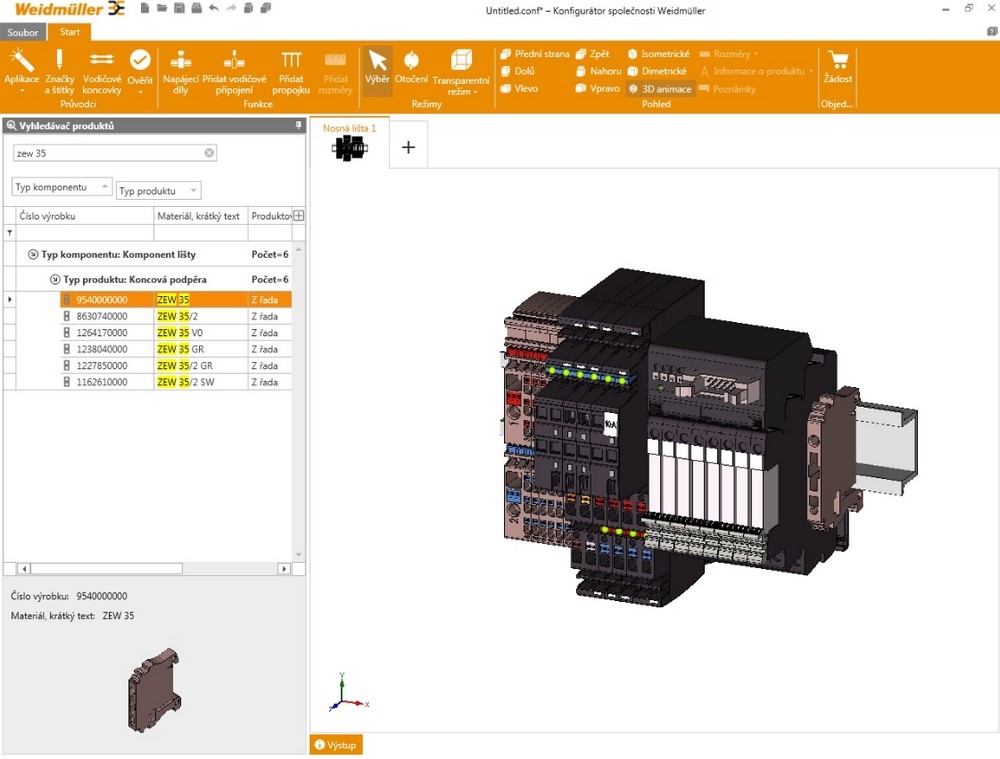Open file using the folder icon
Viewport: 1000px width, 759px height.
162,8
